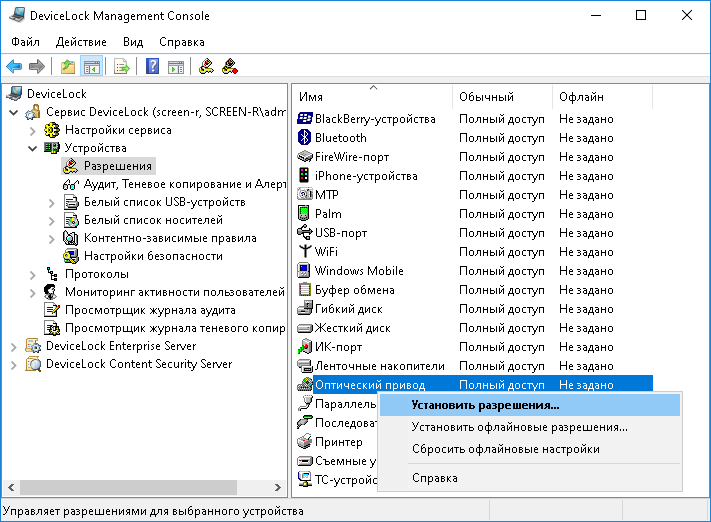Select the WiFi device entry
Screen dimensions: 711x522
(326, 252)
